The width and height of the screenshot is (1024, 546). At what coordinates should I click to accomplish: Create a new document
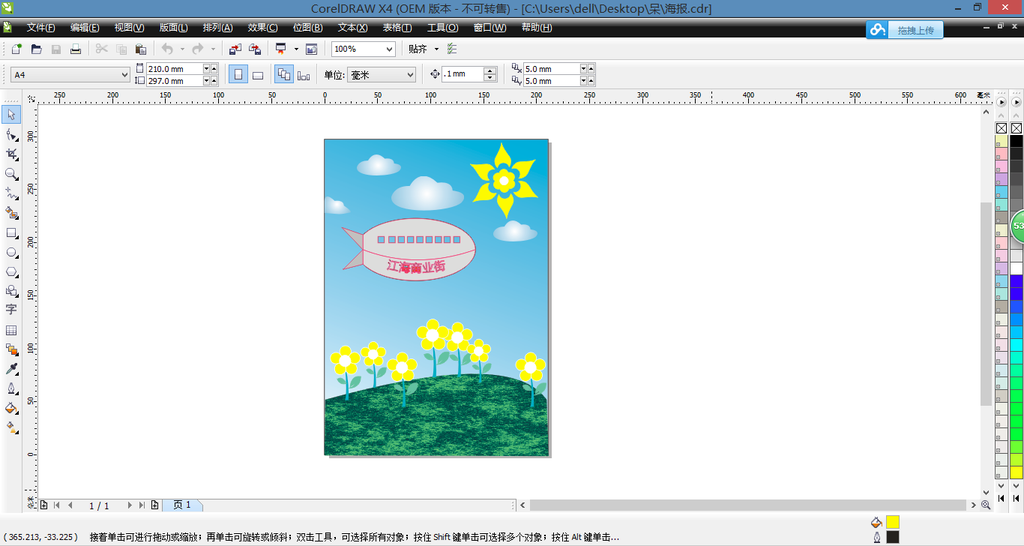coord(16,49)
